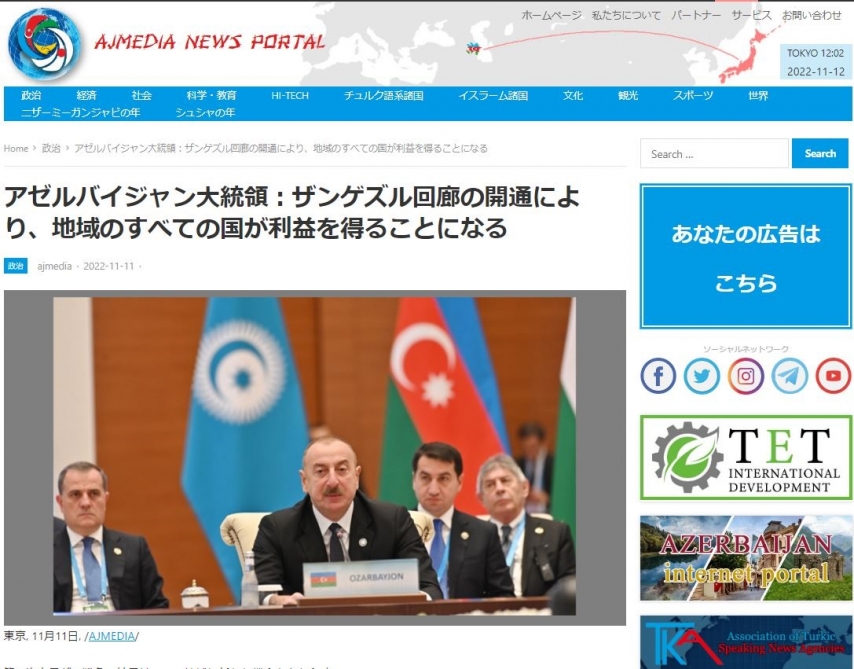
Task: Open the Twitter social icon
Action: click(702, 376)
